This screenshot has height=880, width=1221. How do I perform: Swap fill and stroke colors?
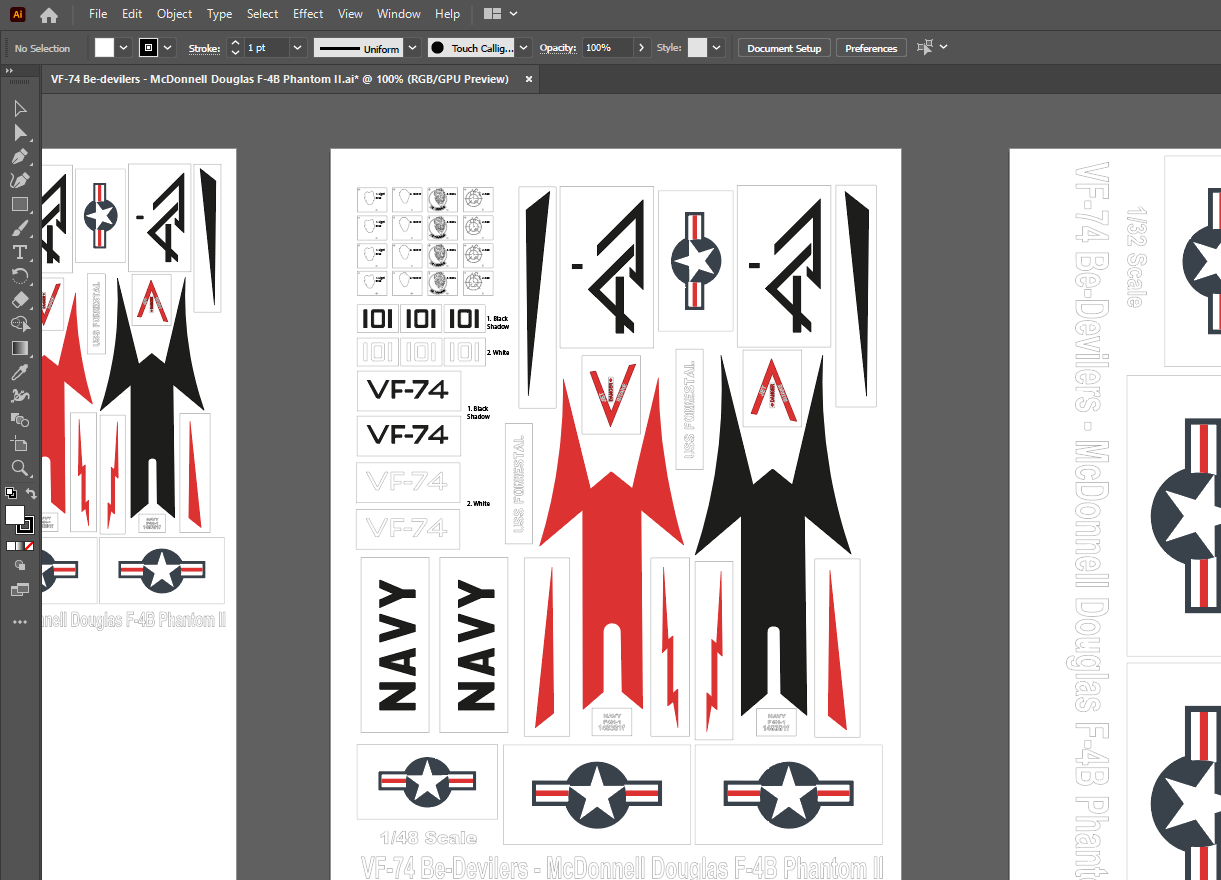tap(31, 494)
